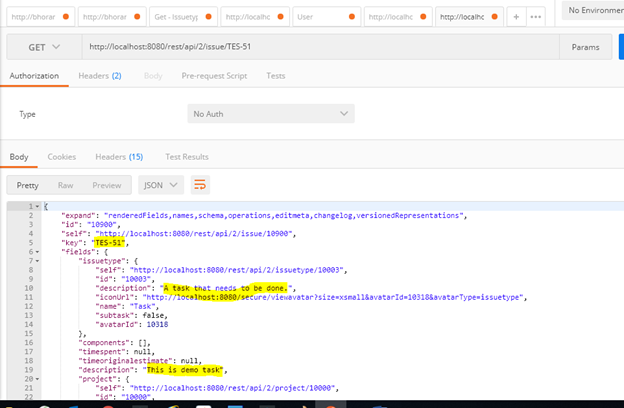Open the request Headers (2) tab
The width and height of the screenshot is (624, 408).
[101, 76]
